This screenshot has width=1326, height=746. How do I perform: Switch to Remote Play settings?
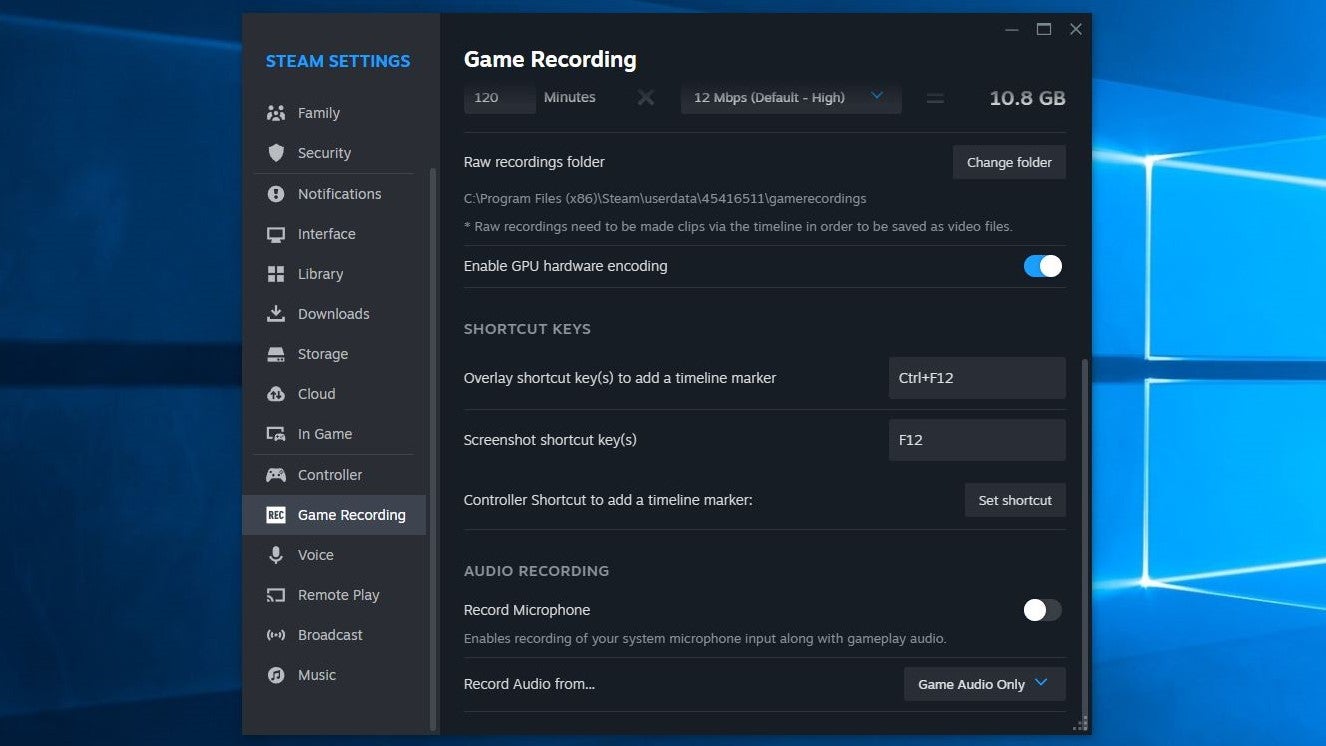tap(338, 595)
